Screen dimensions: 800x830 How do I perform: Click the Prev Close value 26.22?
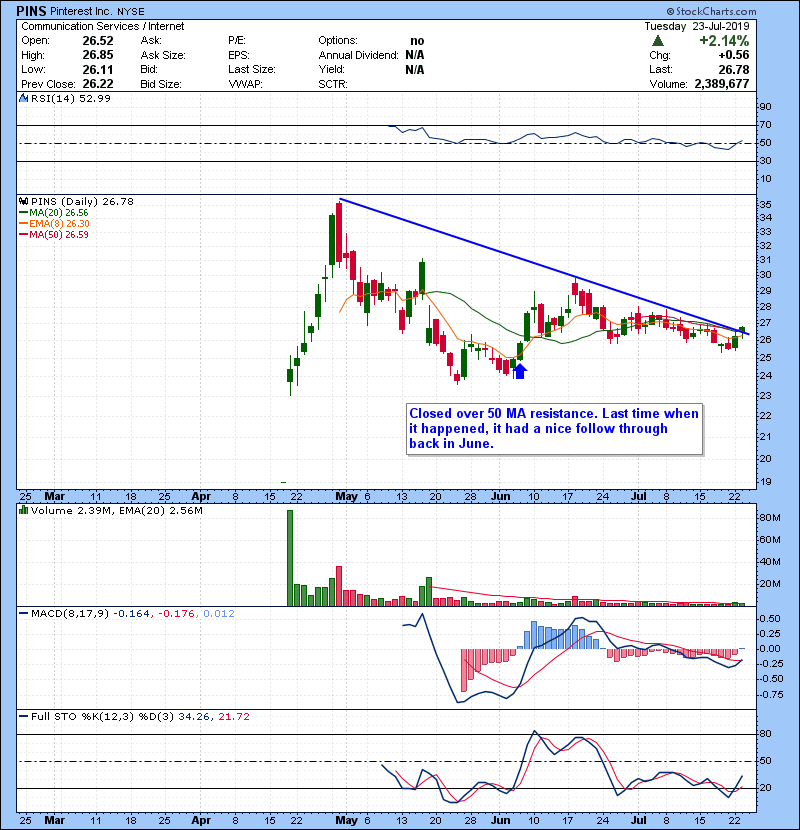(98, 84)
